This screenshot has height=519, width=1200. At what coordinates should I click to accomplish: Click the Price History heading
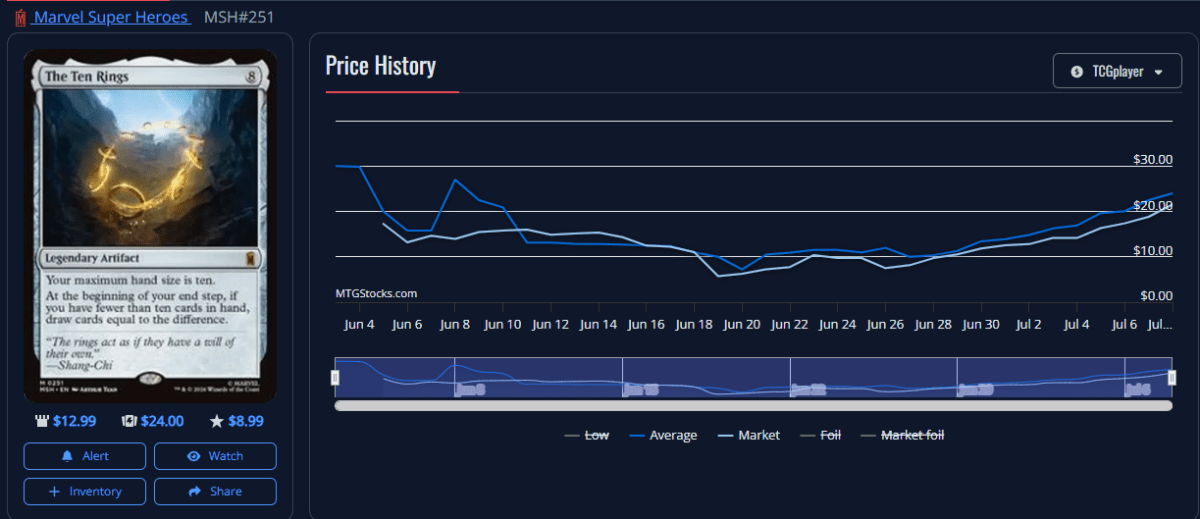point(381,66)
